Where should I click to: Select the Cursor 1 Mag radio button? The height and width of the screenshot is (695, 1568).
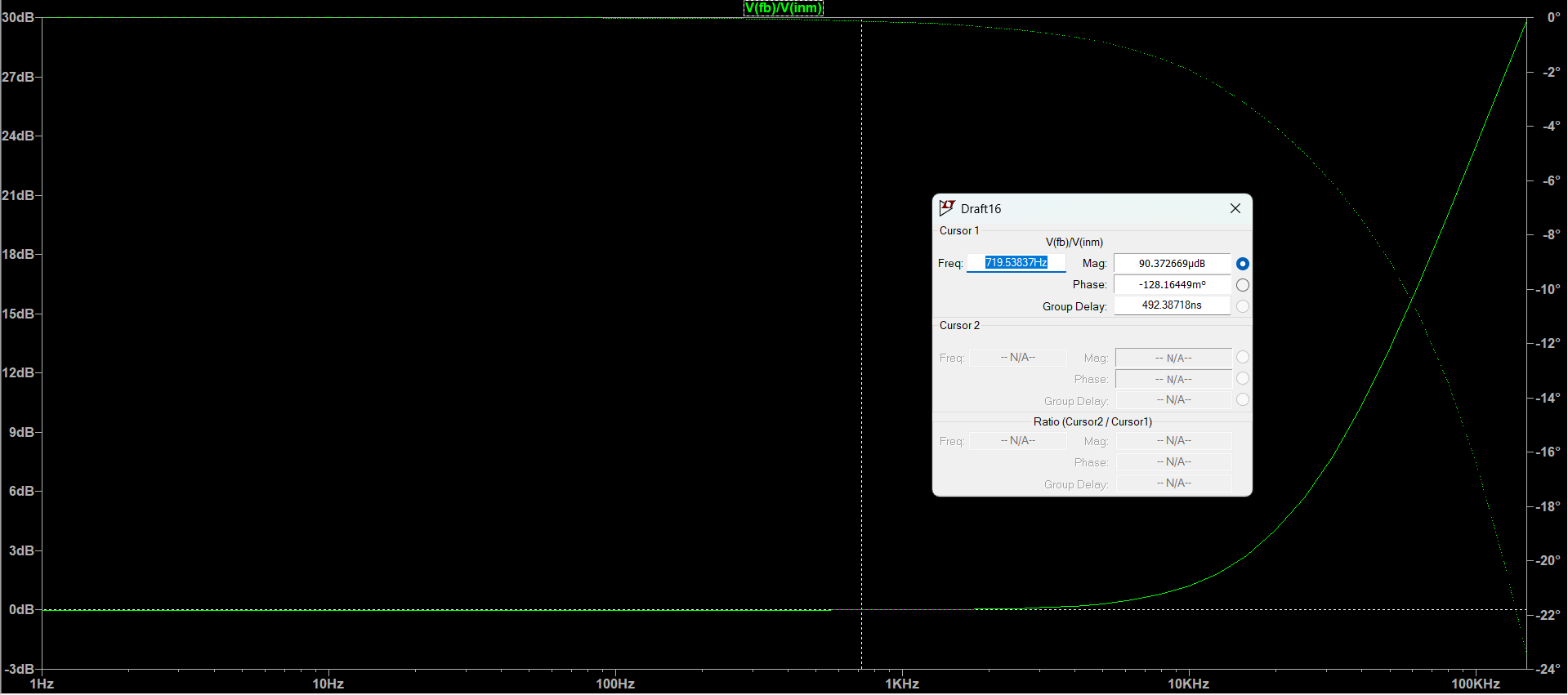click(x=1242, y=264)
